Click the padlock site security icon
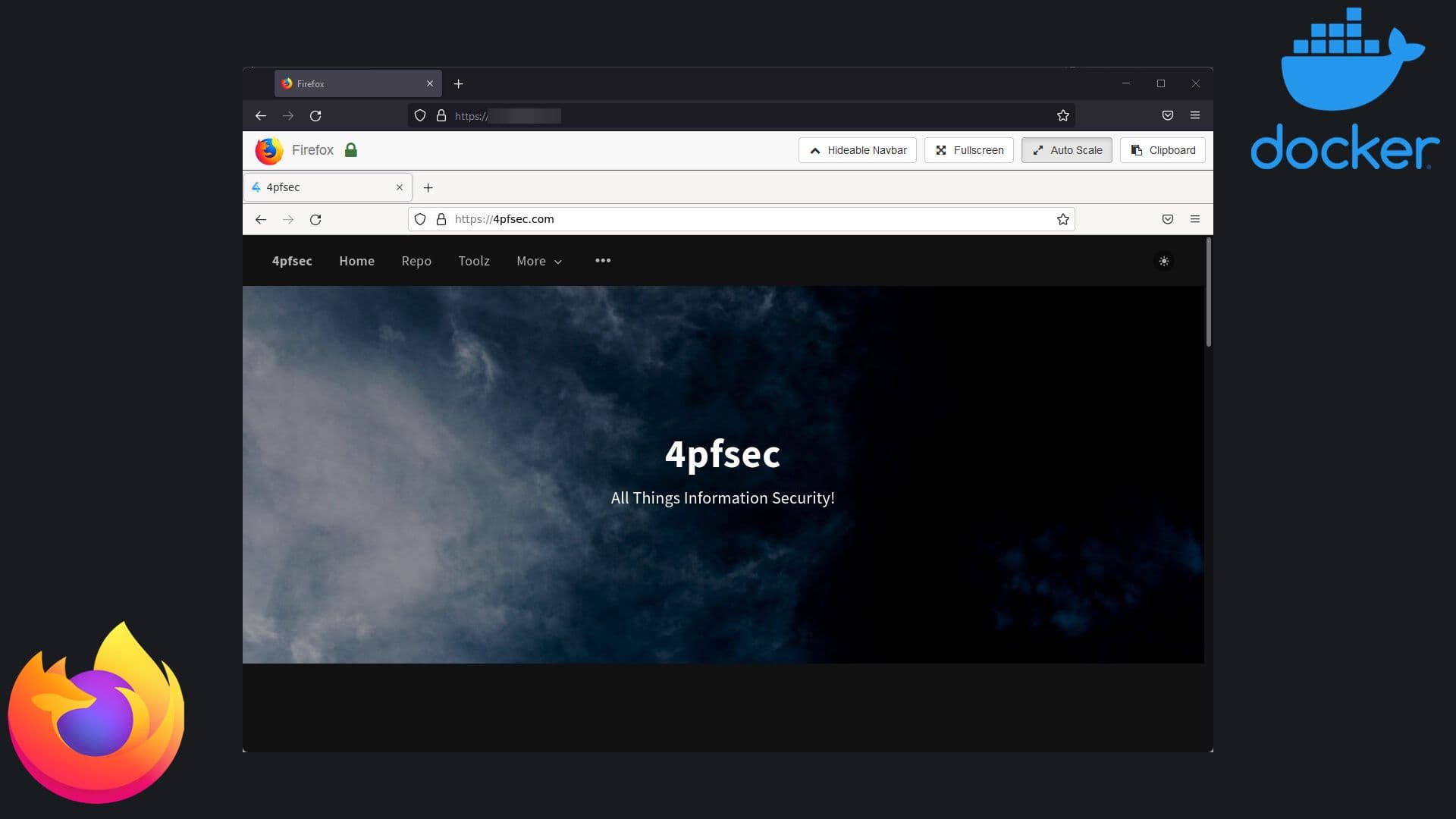This screenshot has height=819, width=1456. tap(442, 219)
